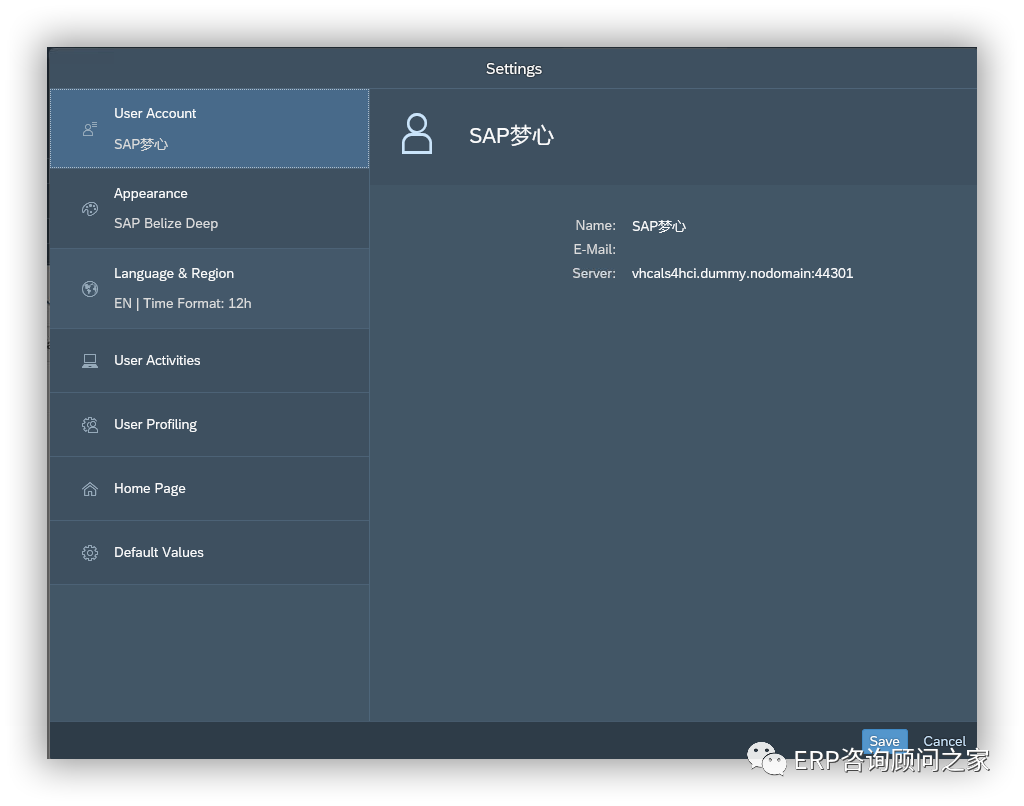This screenshot has width=1024, height=806.
Task: Click the 'EN | Time Format: 12h' text
Action: tap(183, 304)
